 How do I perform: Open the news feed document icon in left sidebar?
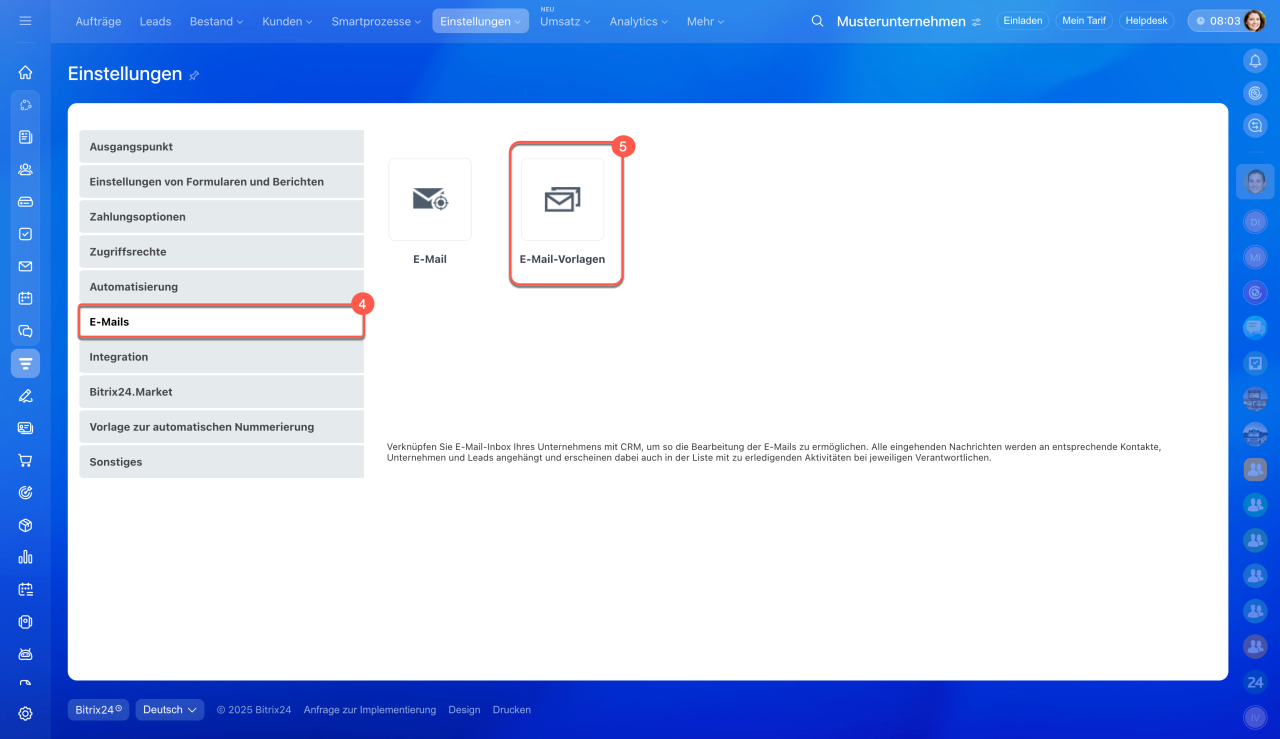(25, 137)
